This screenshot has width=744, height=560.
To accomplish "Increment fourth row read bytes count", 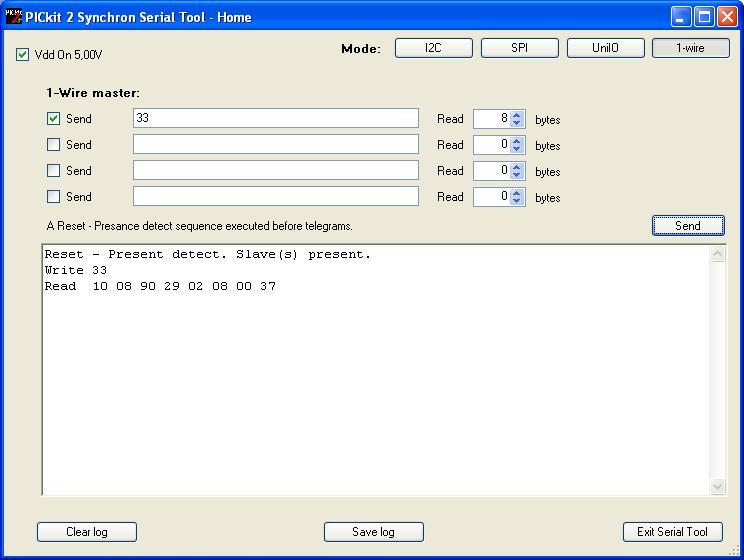I will (517, 193).
